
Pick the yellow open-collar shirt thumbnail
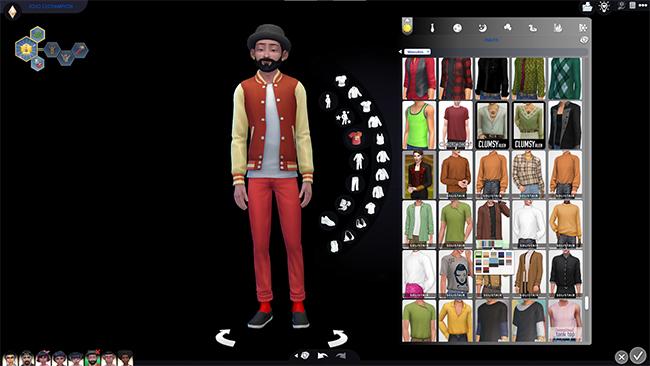[456, 321]
